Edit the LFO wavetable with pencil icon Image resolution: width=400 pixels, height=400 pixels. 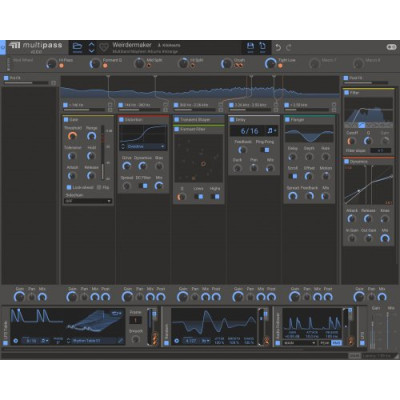(x=121, y=341)
